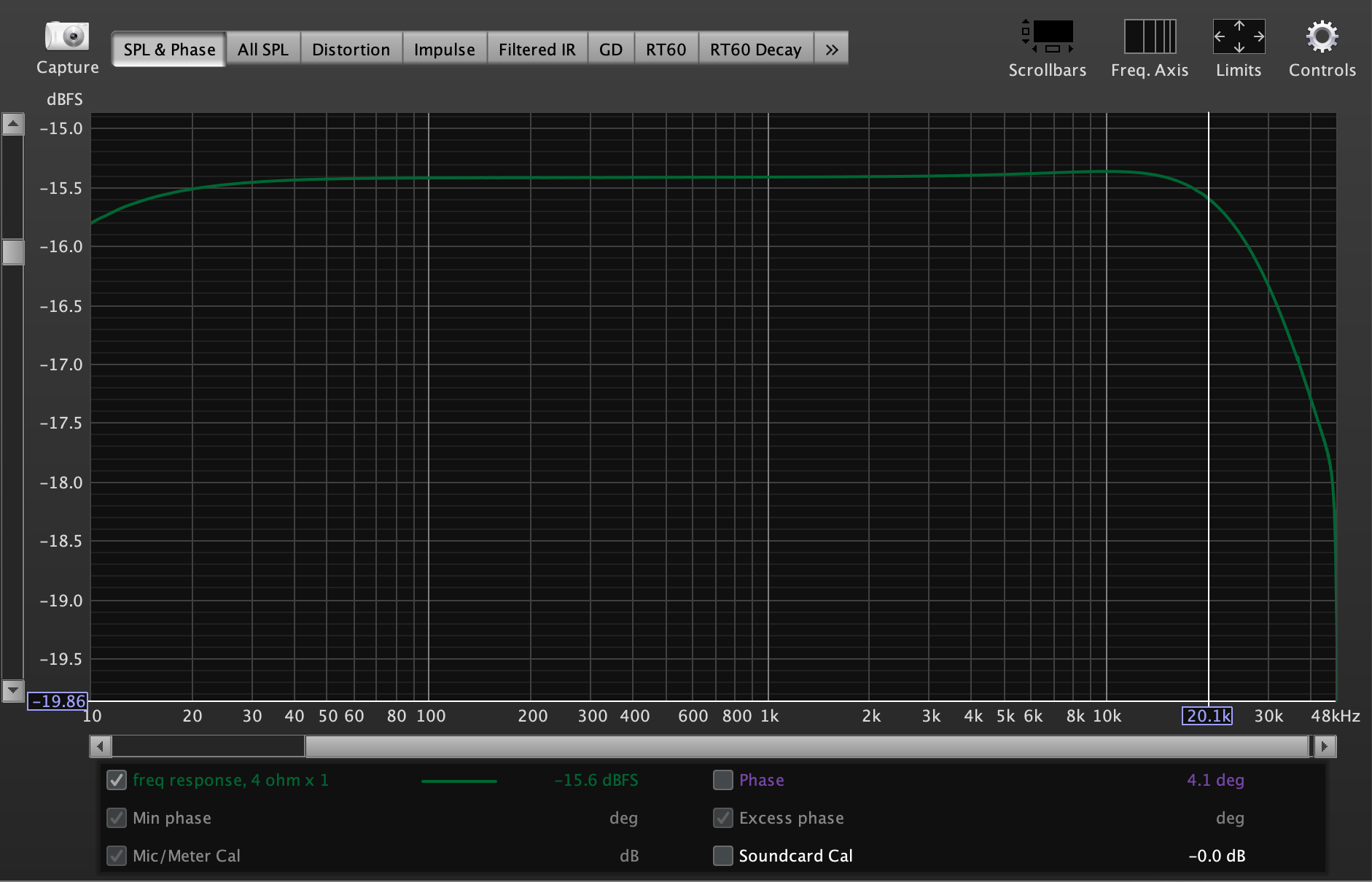Screen dimensions: 1372x882
Task: Click the -0.0 dB soundcard value
Action: point(1217,856)
